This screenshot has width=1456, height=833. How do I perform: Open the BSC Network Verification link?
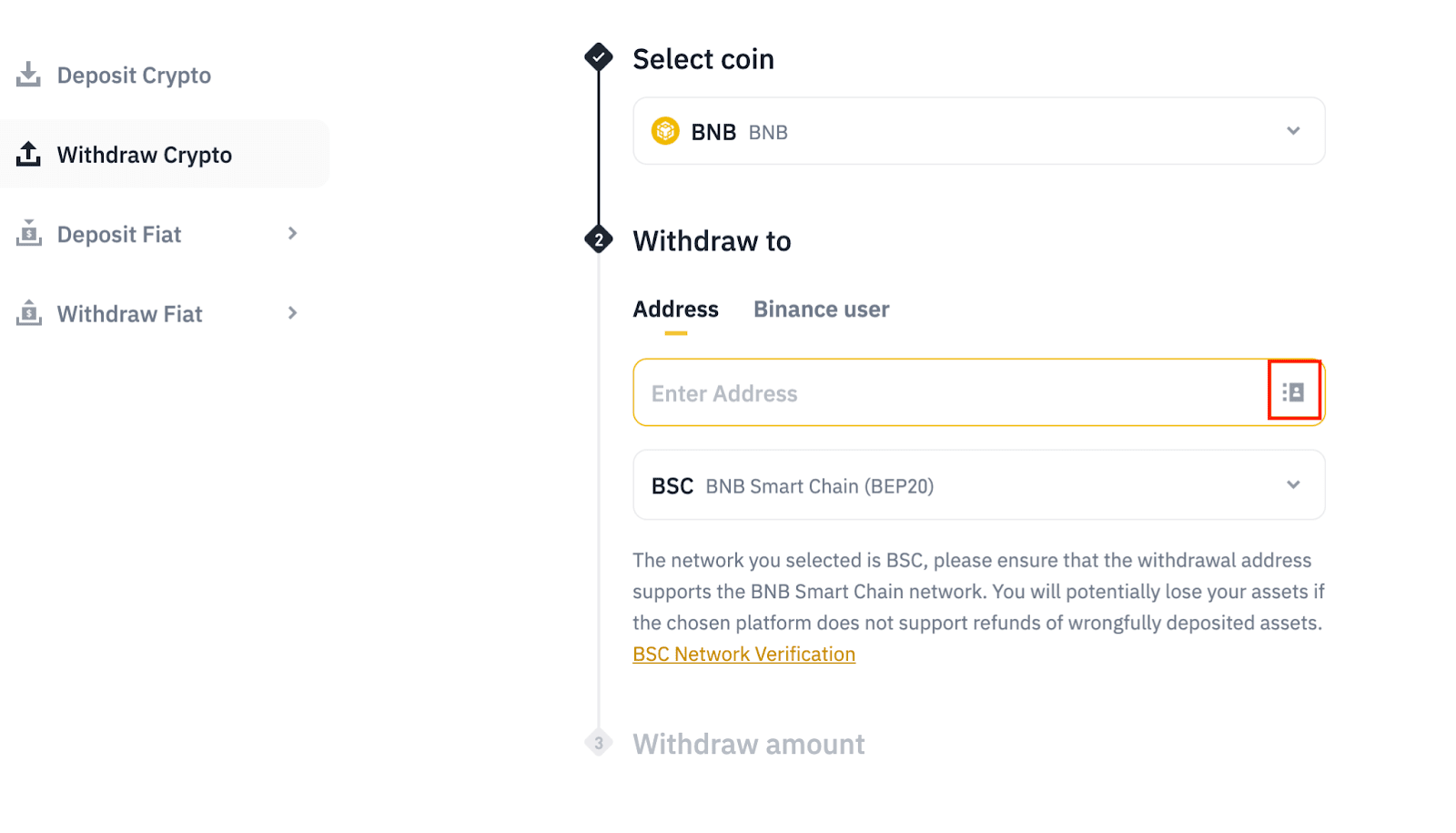(x=743, y=655)
